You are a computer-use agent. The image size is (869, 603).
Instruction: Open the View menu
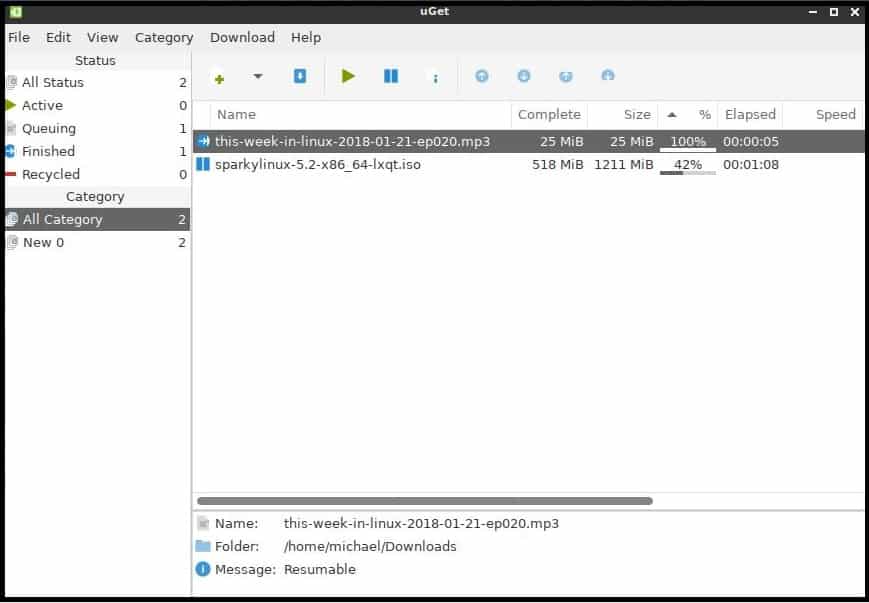tap(103, 38)
